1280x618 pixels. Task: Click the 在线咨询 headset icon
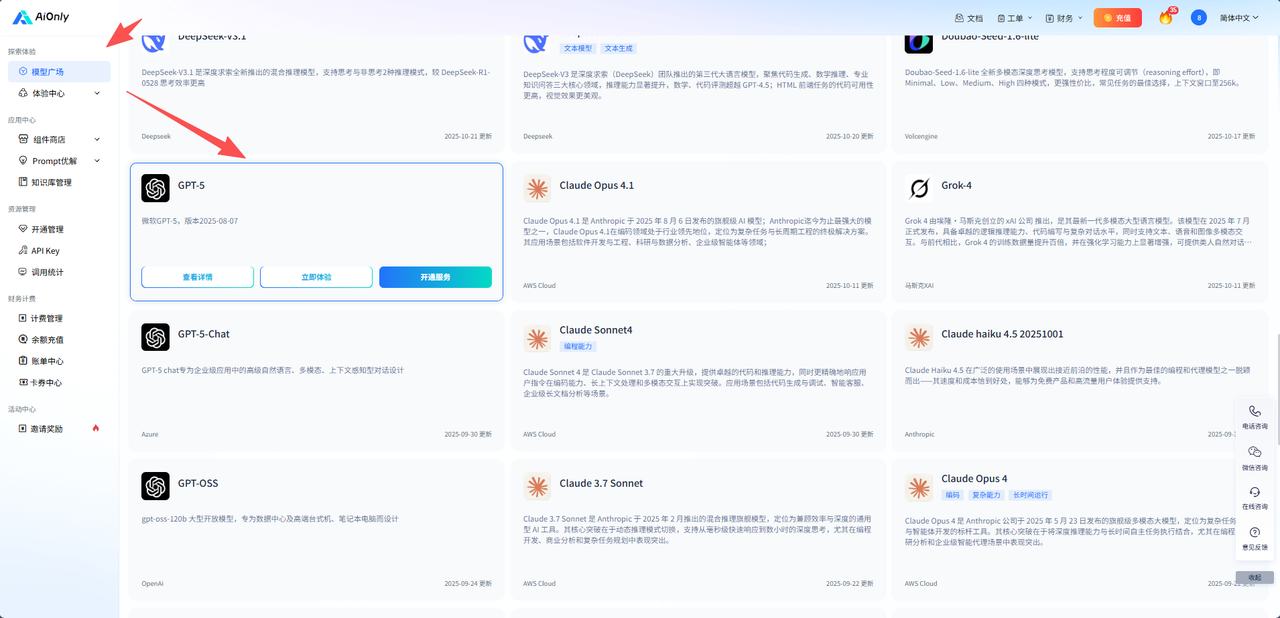[x=1255, y=492]
